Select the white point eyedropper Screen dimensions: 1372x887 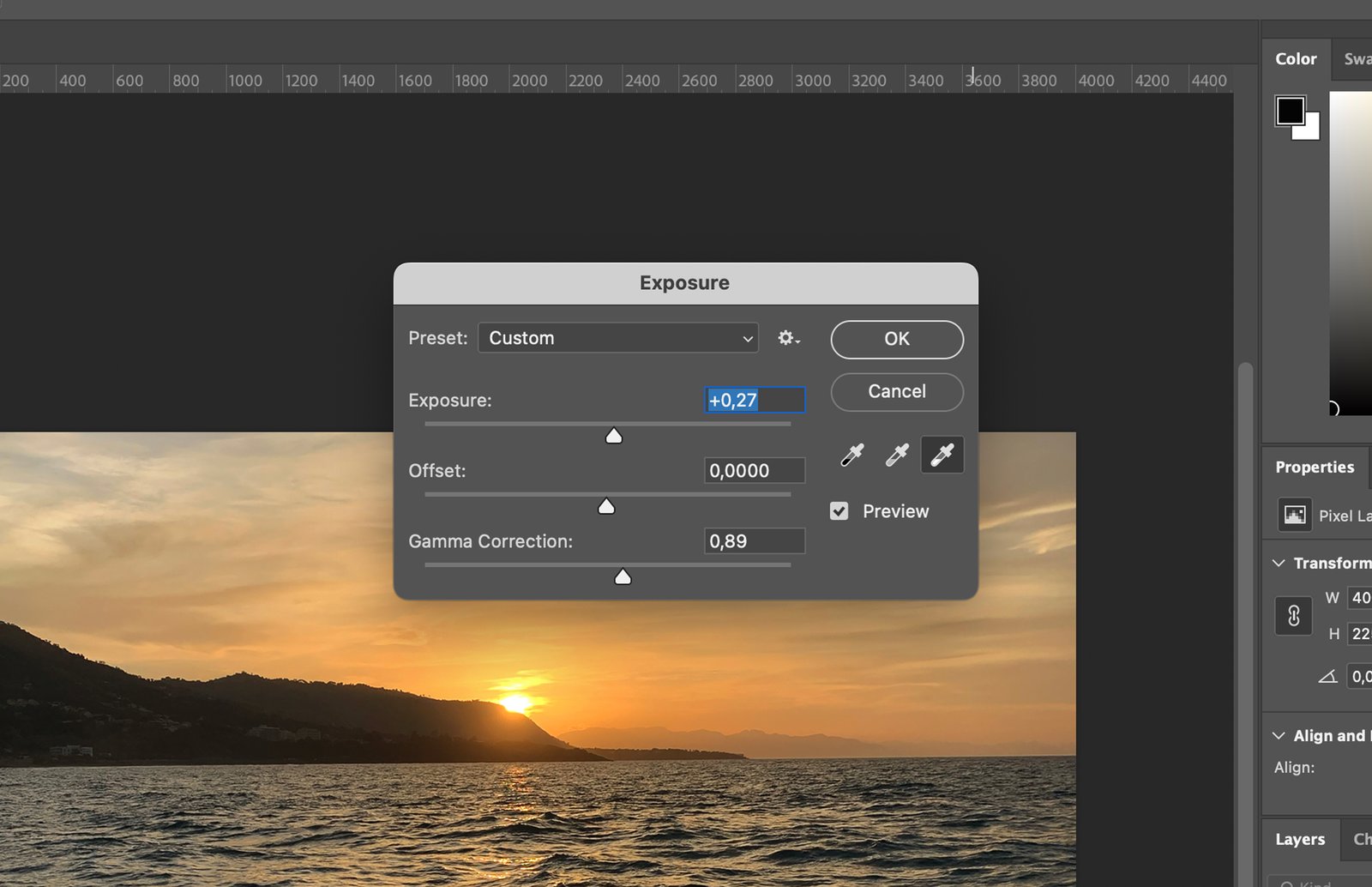click(942, 455)
